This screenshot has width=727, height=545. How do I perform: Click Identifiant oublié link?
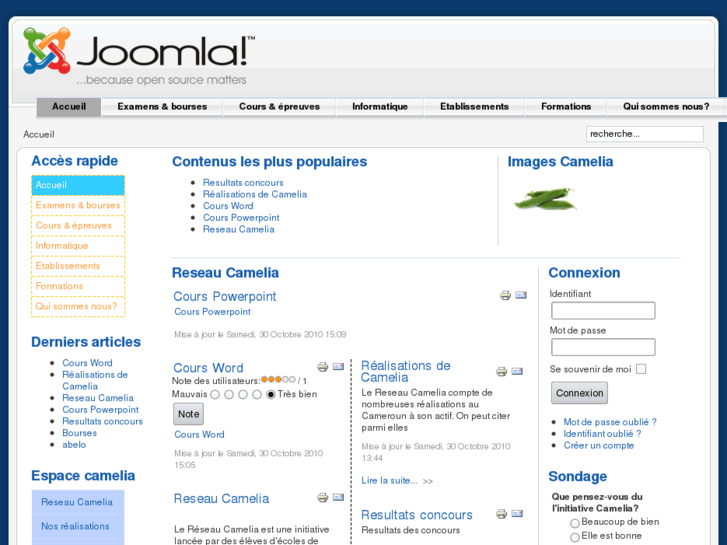[602, 434]
